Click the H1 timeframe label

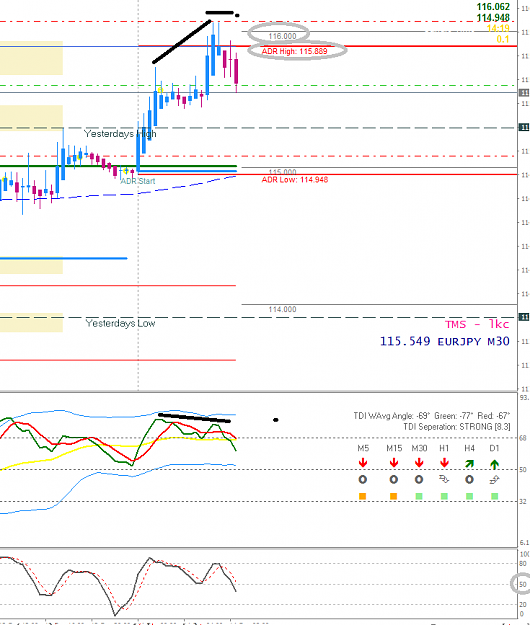[x=444, y=448]
